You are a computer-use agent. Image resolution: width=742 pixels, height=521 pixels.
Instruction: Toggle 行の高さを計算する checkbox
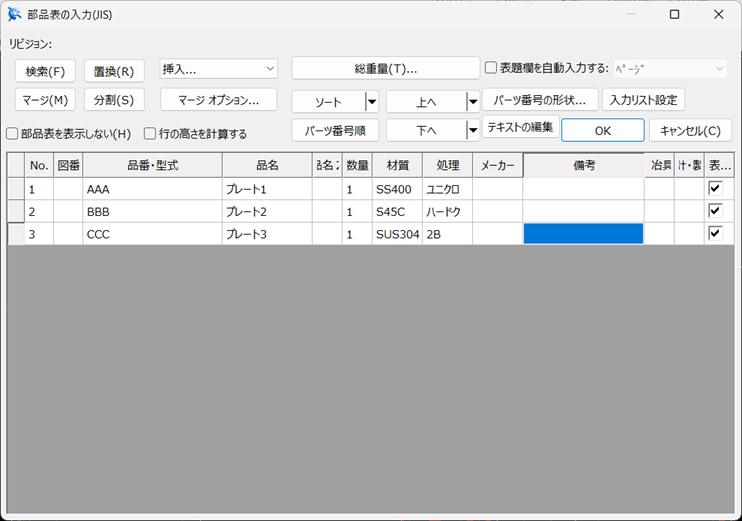(150, 134)
